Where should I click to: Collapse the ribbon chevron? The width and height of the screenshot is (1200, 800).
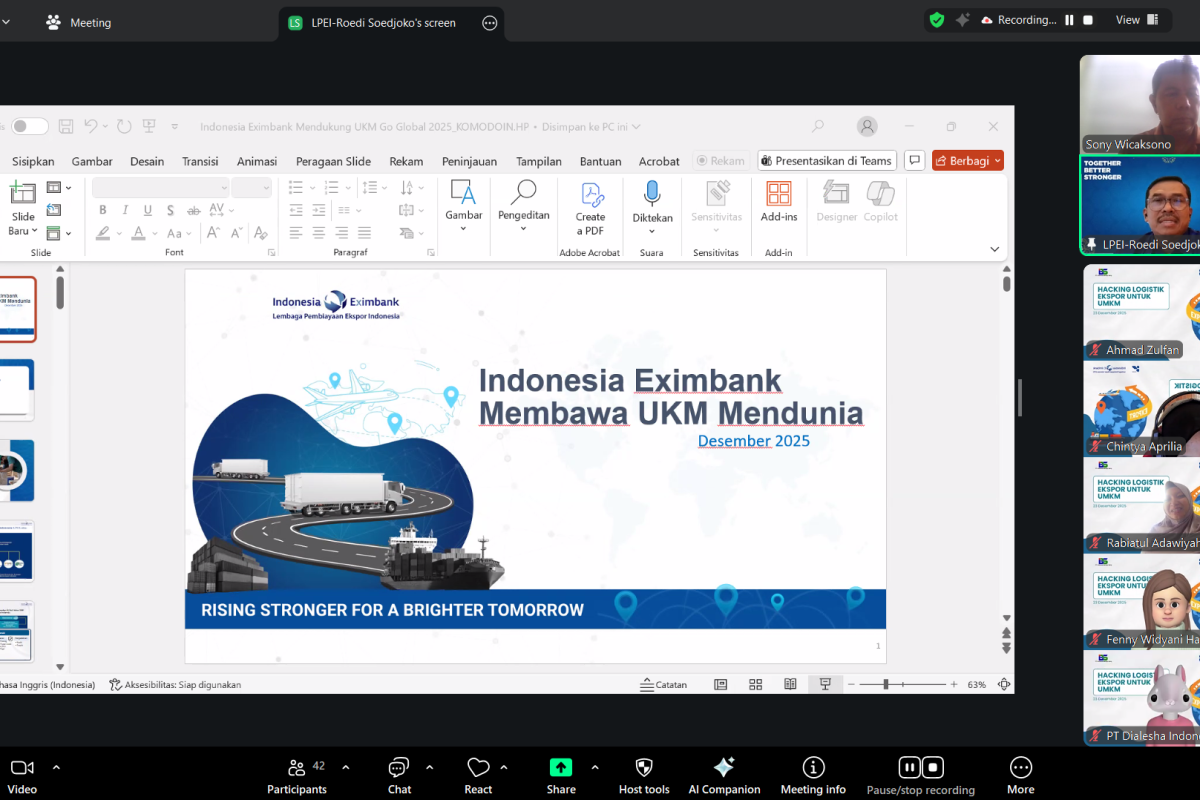[994, 249]
